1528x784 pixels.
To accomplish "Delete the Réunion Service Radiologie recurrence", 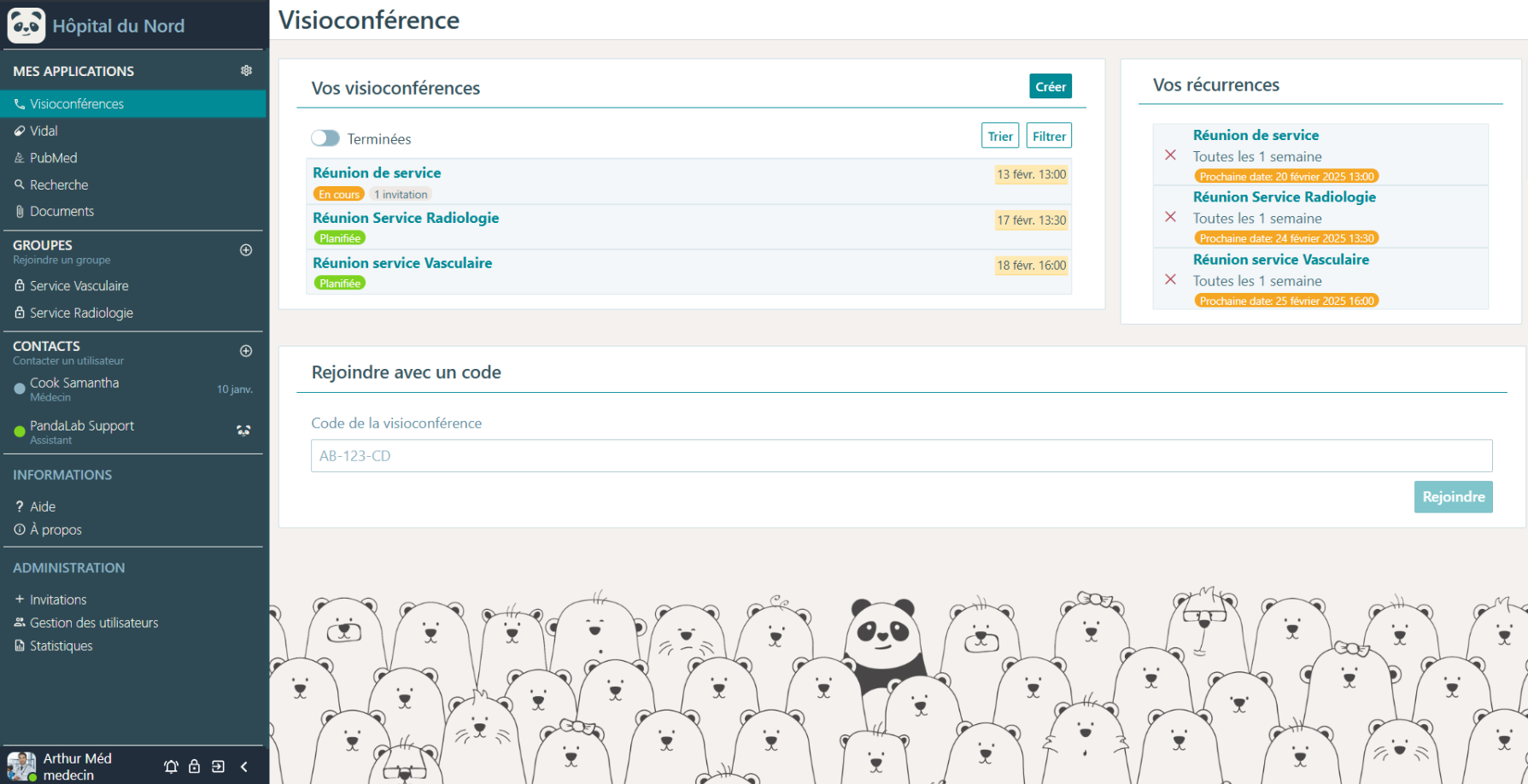I will (x=1171, y=217).
